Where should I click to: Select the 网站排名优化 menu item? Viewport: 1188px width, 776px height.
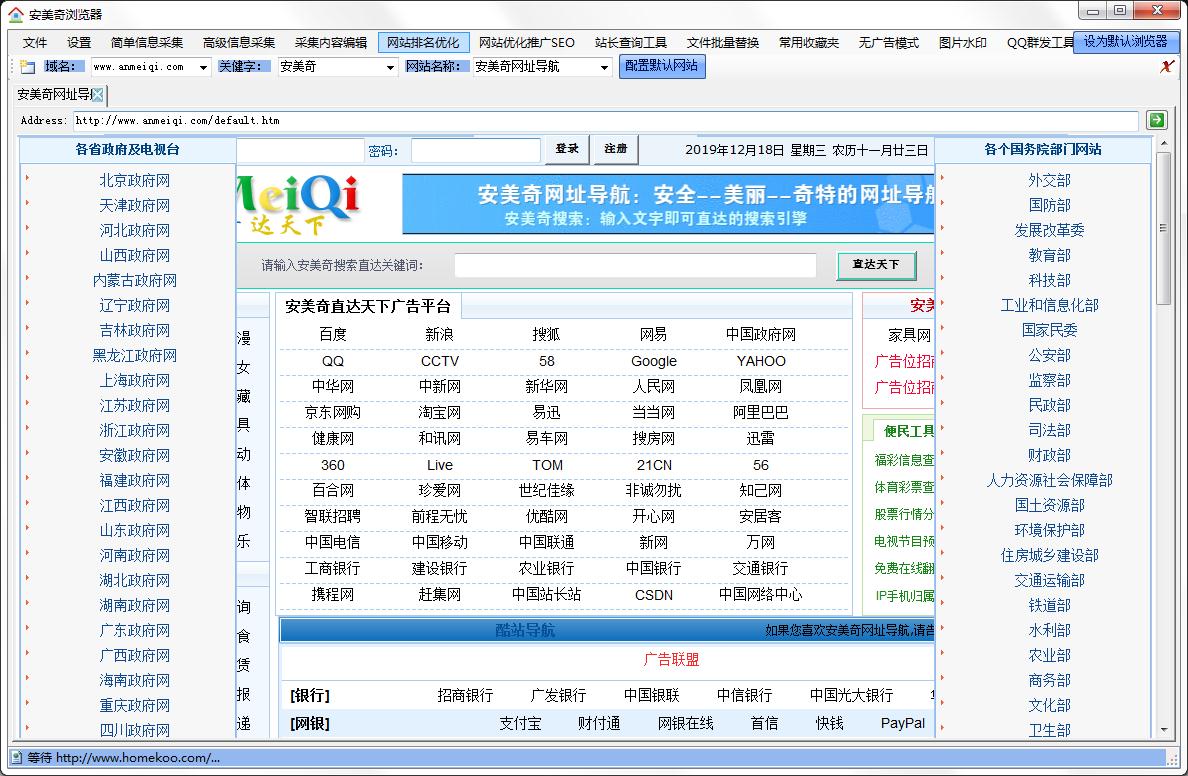click(423, 43)
